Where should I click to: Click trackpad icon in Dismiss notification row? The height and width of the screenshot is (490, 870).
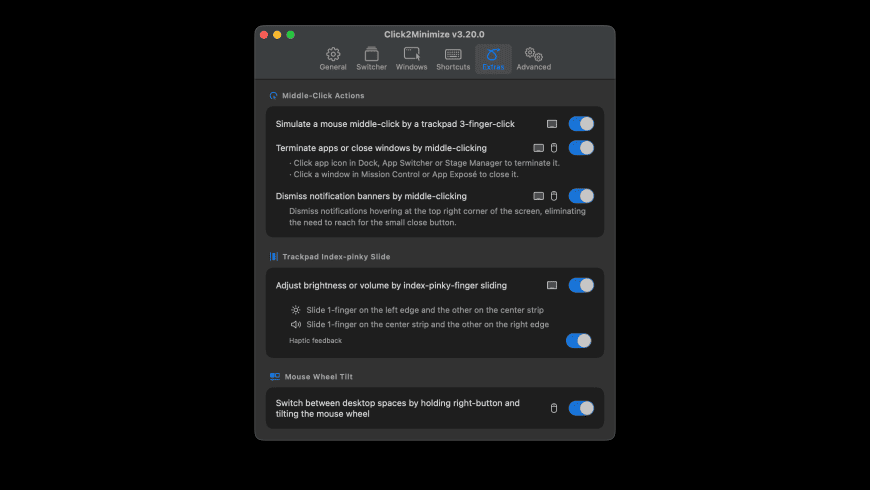(538, 196)
